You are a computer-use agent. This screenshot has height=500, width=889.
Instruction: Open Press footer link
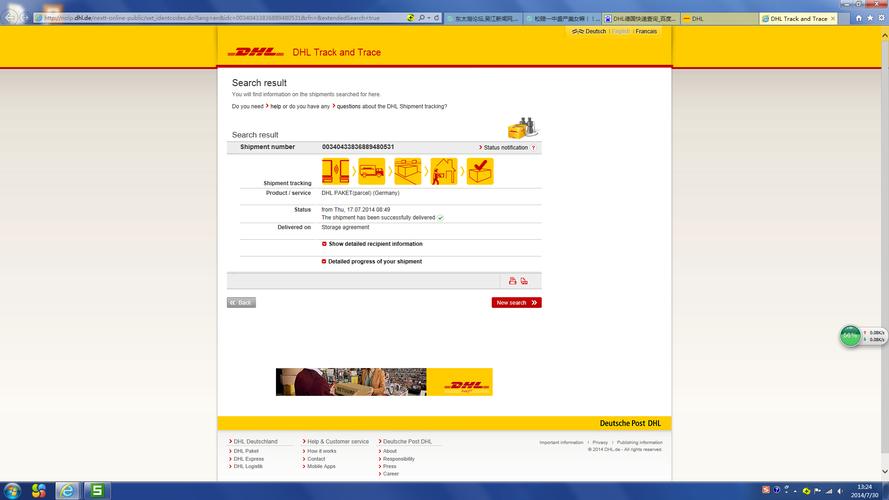pyautogui.click(x=388, y=466)
